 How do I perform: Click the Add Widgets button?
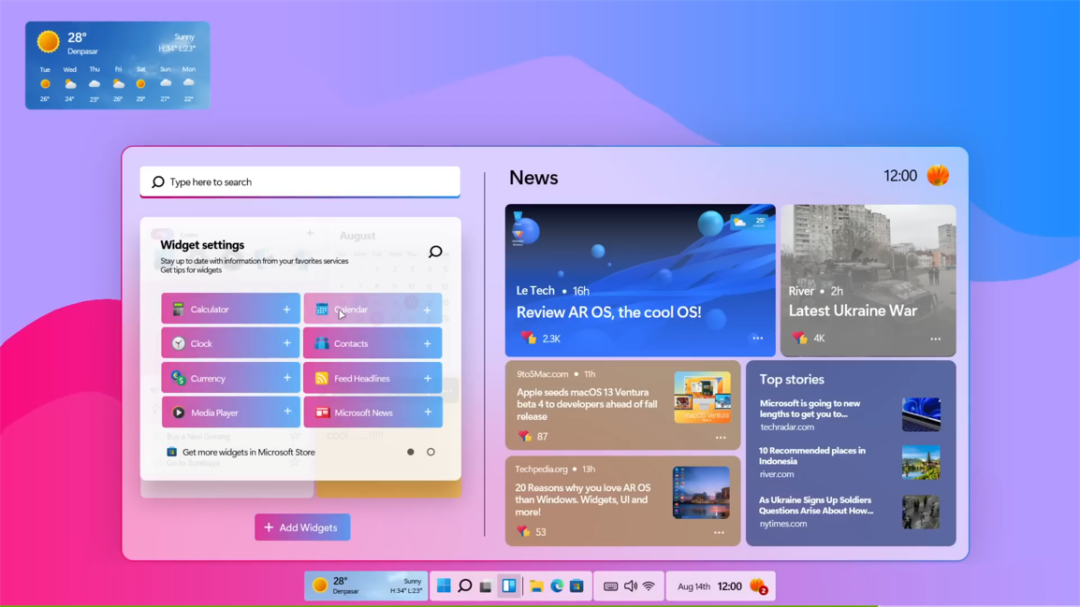[x=302, y=527]
